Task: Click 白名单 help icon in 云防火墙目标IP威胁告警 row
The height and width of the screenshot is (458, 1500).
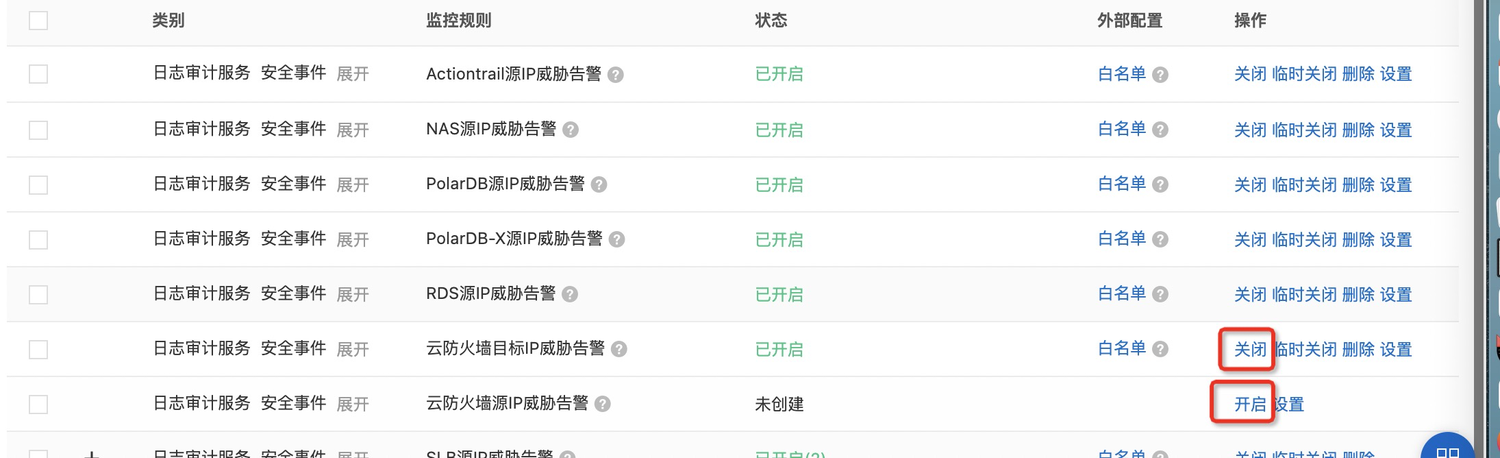Action: (1160, 350)
